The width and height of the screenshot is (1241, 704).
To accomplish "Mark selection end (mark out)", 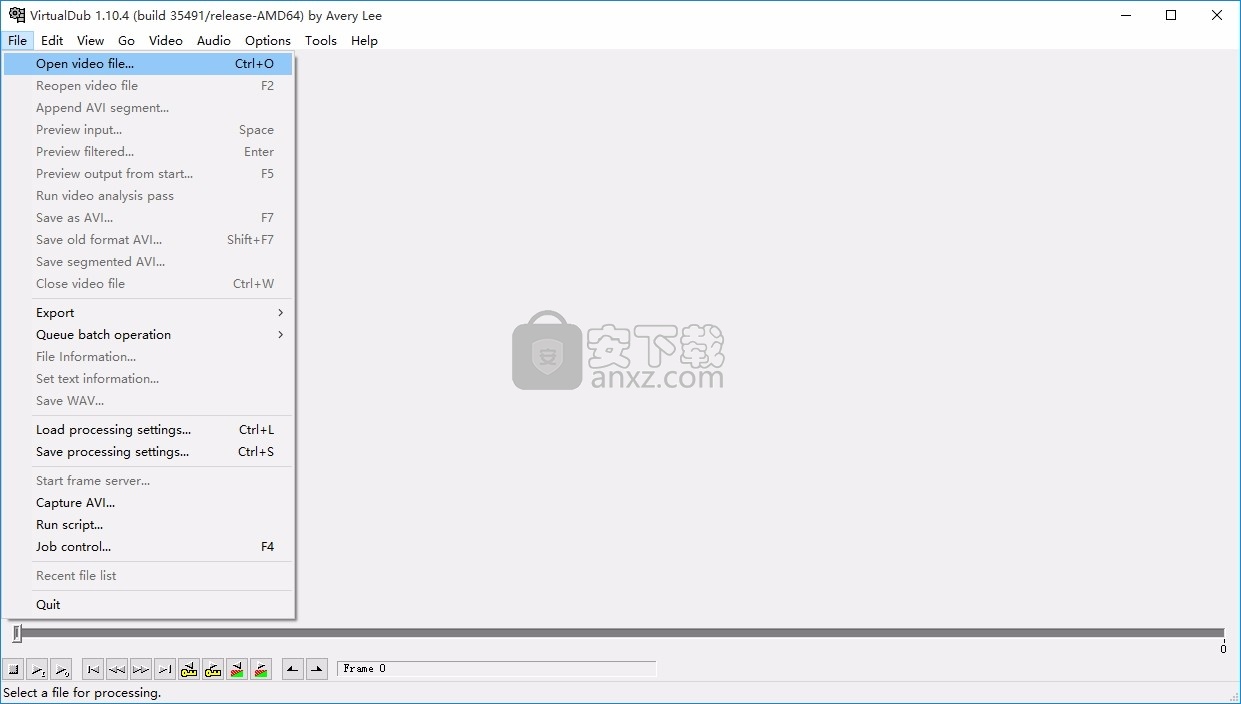I will click(317, 669).
